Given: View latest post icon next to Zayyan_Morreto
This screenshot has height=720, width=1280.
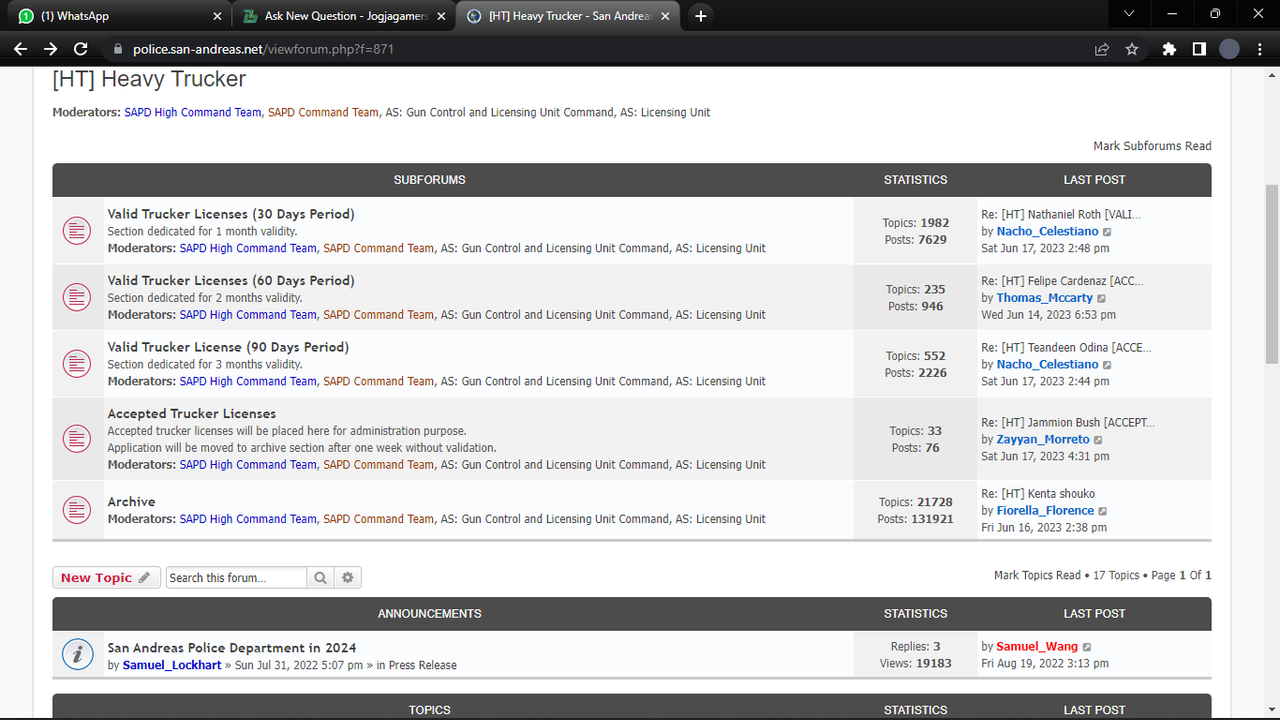Looking at the screenshot, I should tap(1098, 440).
